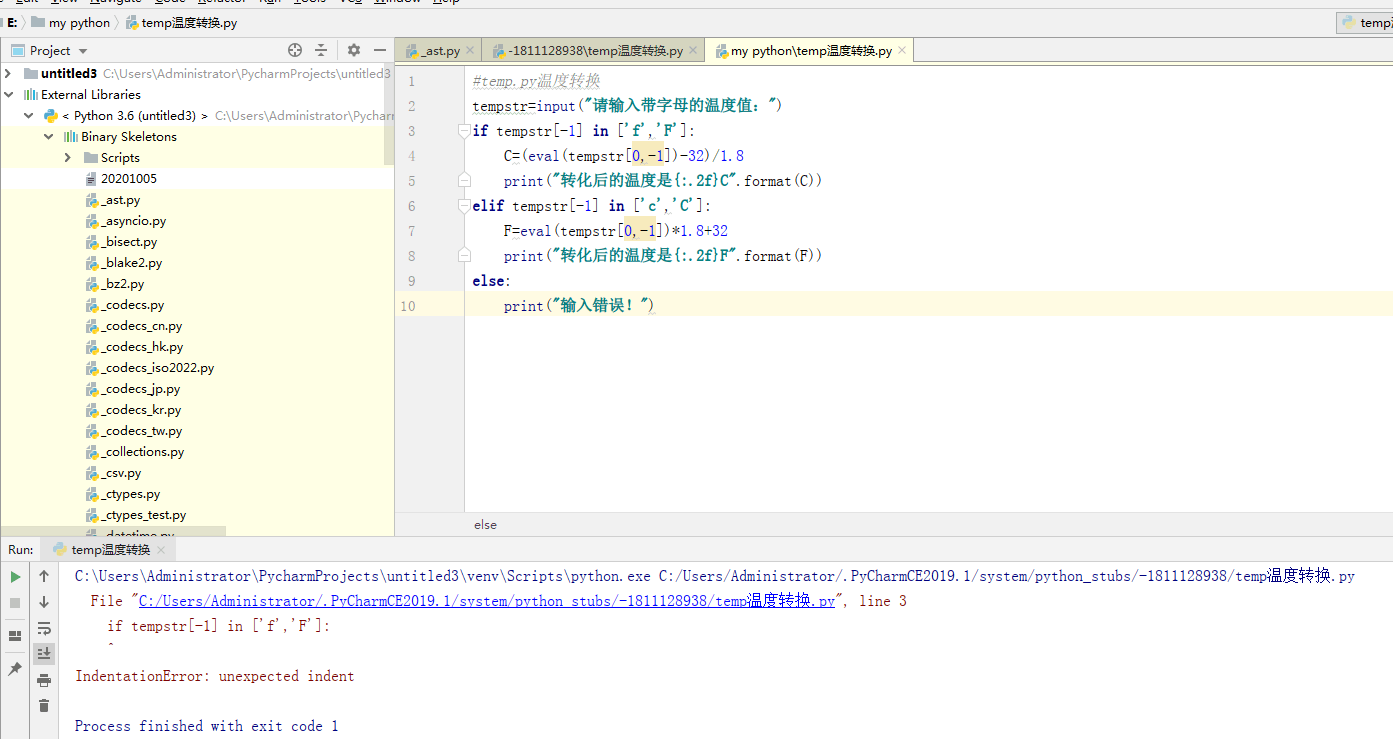Viewport: 1393px width, 739px height.
Task: Collapse the External Libraries node
Action: coord(9,94)
